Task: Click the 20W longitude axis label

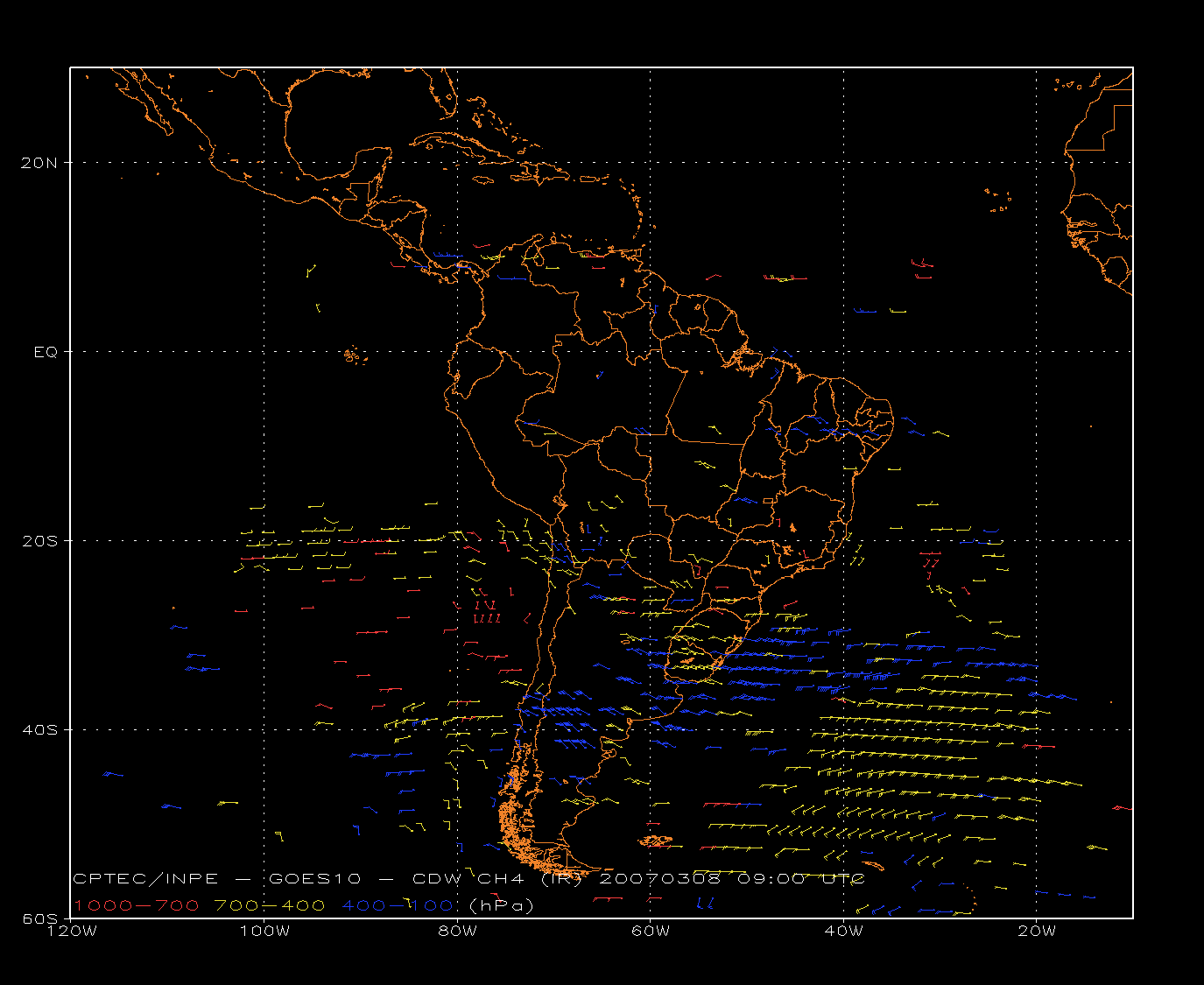Action: coord(1037,932)
